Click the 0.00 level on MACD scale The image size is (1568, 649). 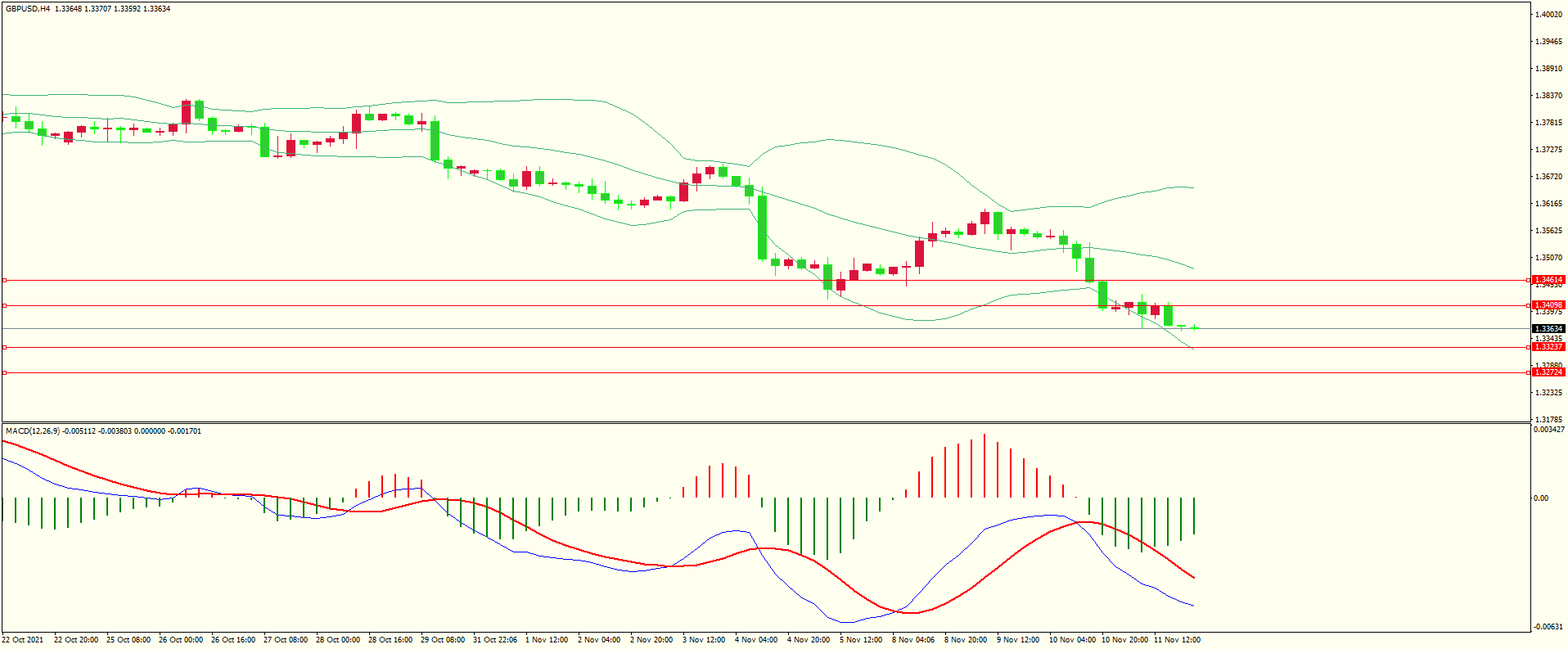pos(1540,498)
